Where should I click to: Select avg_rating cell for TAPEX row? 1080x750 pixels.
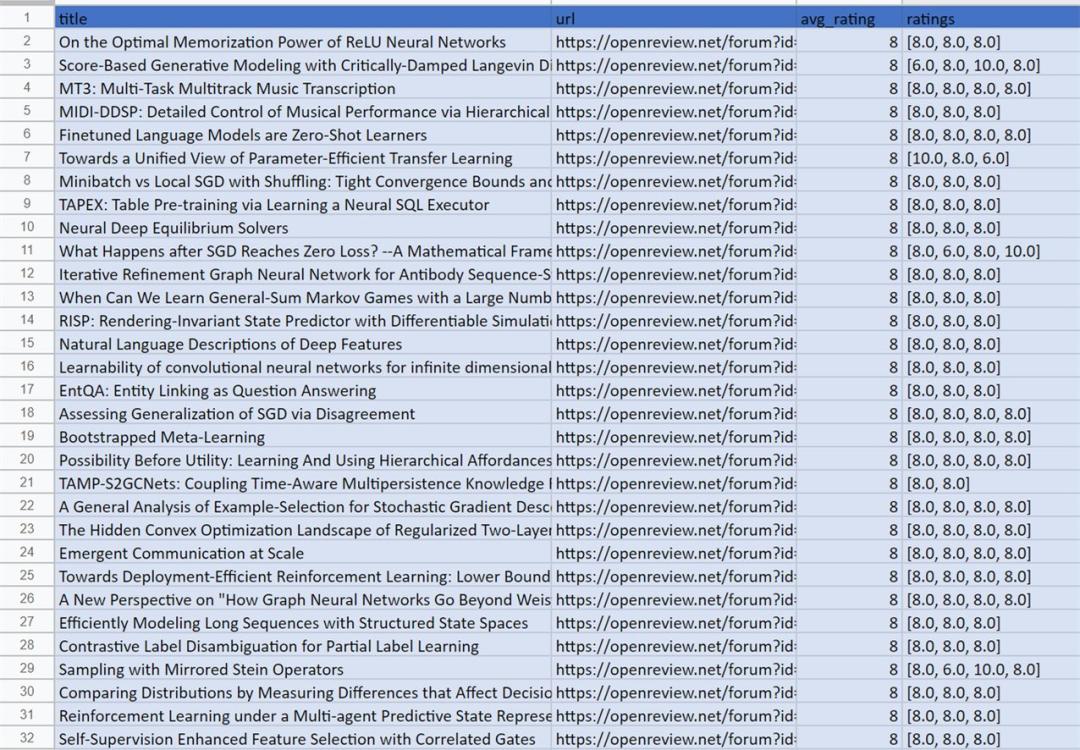point(849,205)
